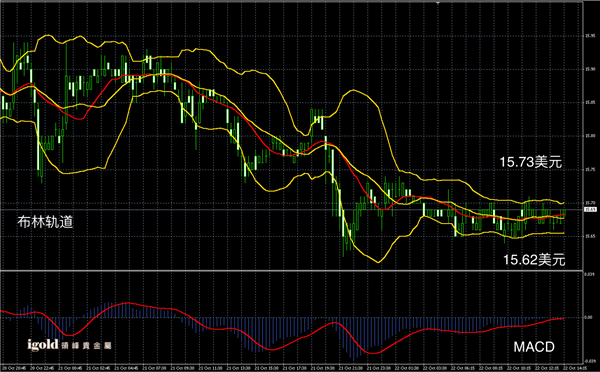Click the 15.62美元 support label
This screenshot has width=600, height=372.
[x=534, y=260]
